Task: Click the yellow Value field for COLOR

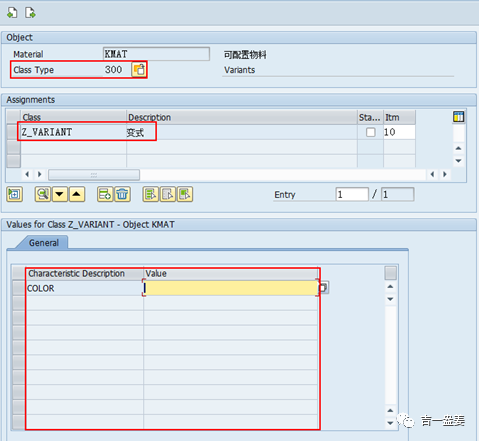Action: (231, 288)
